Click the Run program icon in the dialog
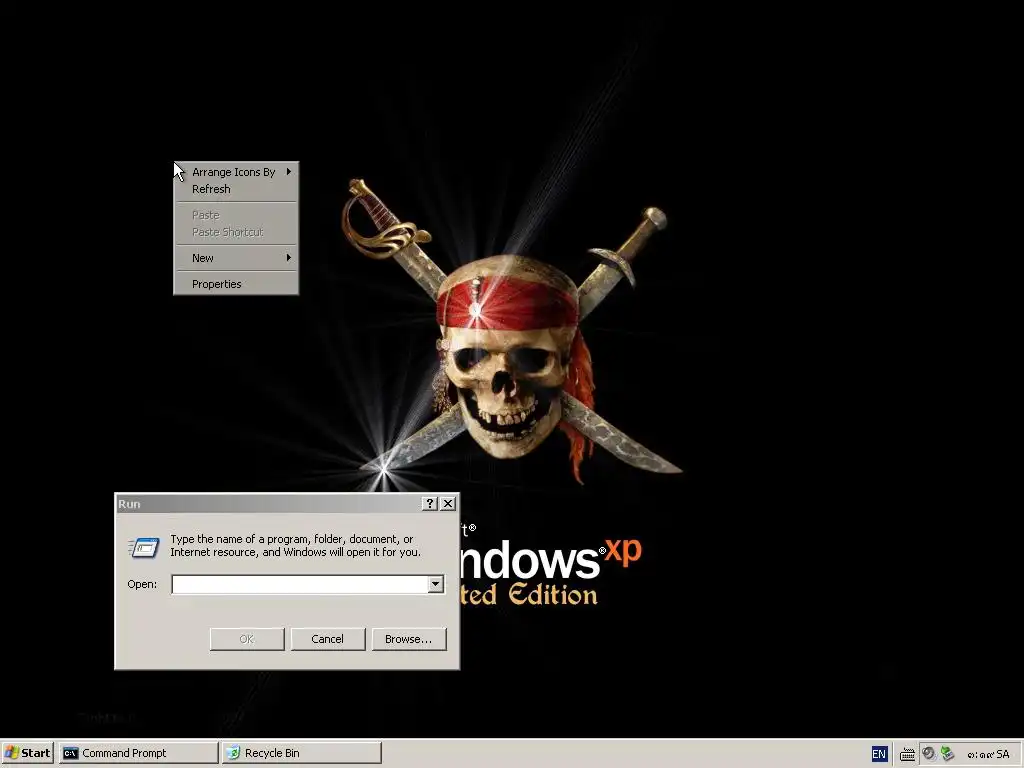The image size is (1024, 768). point(144,547)
